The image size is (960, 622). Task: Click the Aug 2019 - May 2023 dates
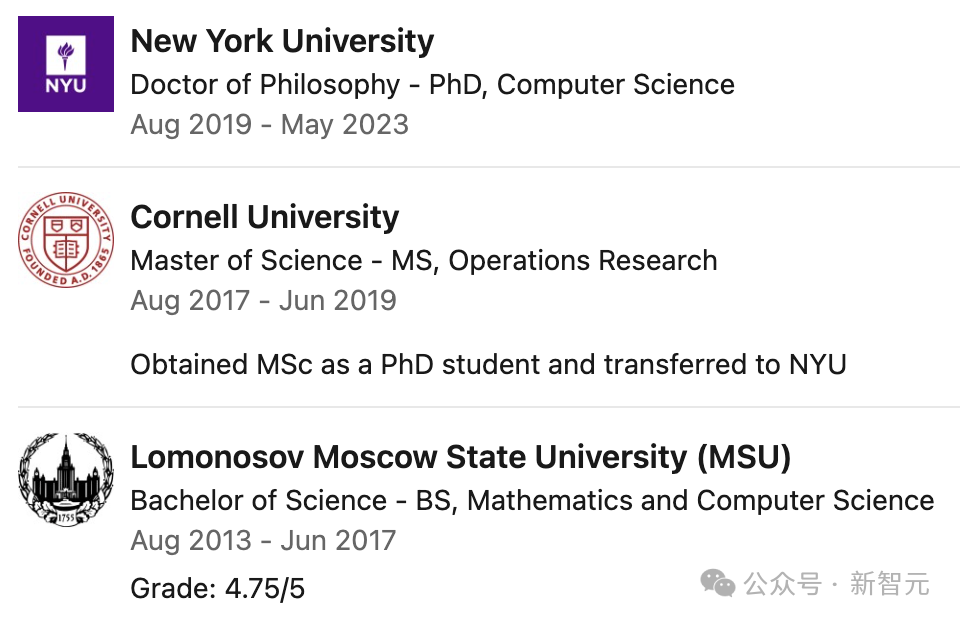click(x=269, y=125)
